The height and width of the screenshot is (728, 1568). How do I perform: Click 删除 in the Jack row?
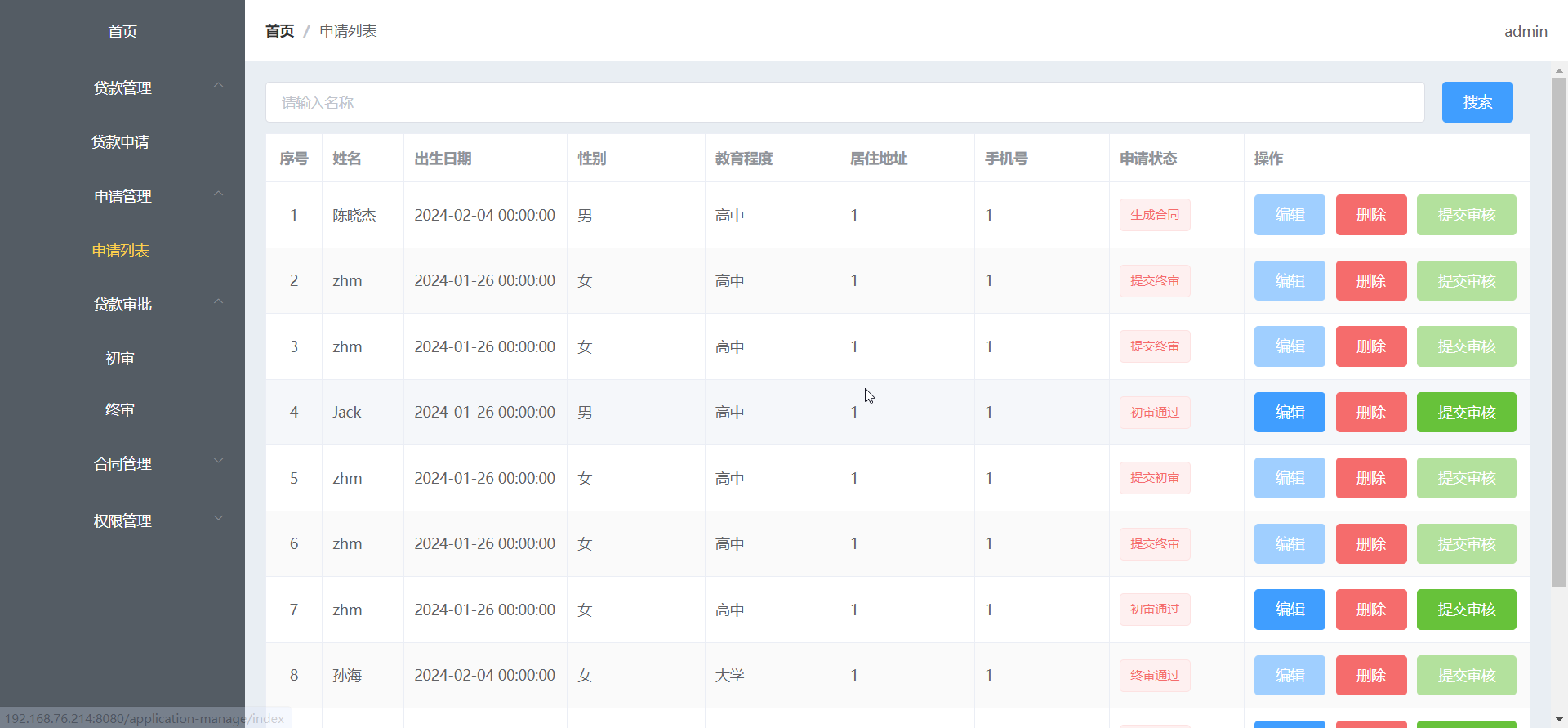click(x=1371, y=413)
